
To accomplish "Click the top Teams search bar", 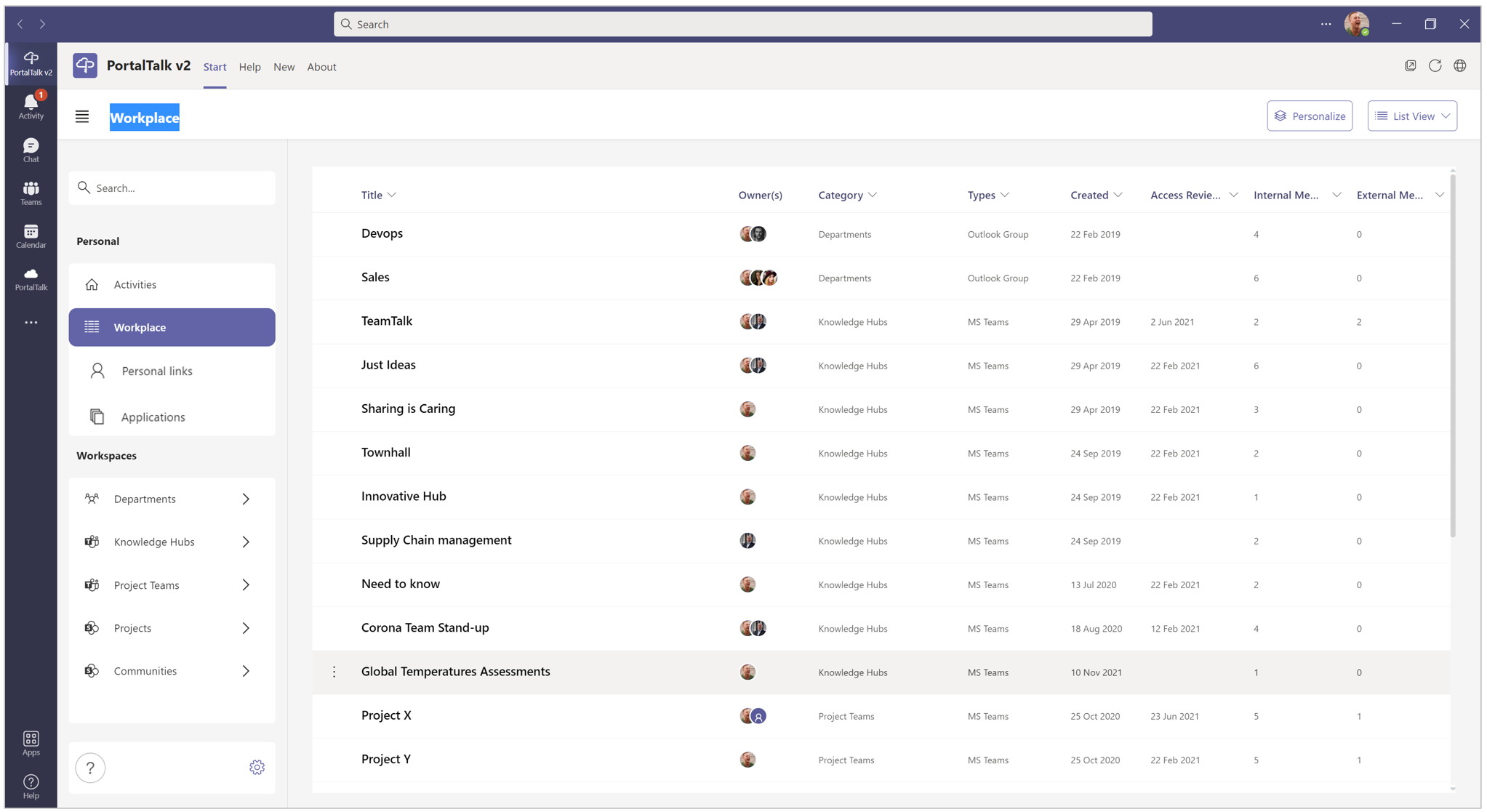I will [x=742, y=24].
